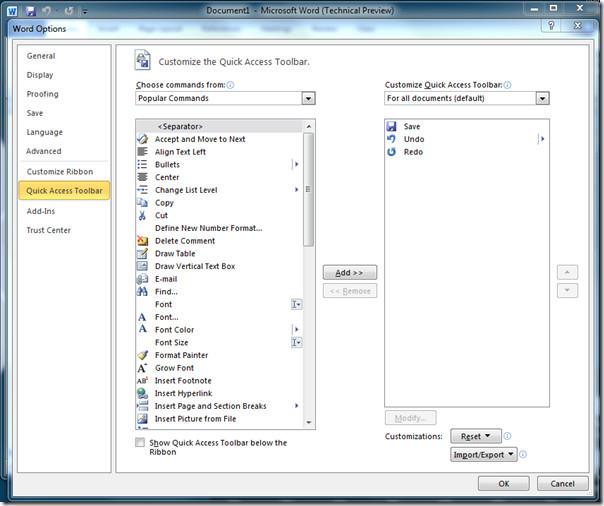Click the Add >> button
The height and width of the screenshot is (506, 604).
coord(349,272)
